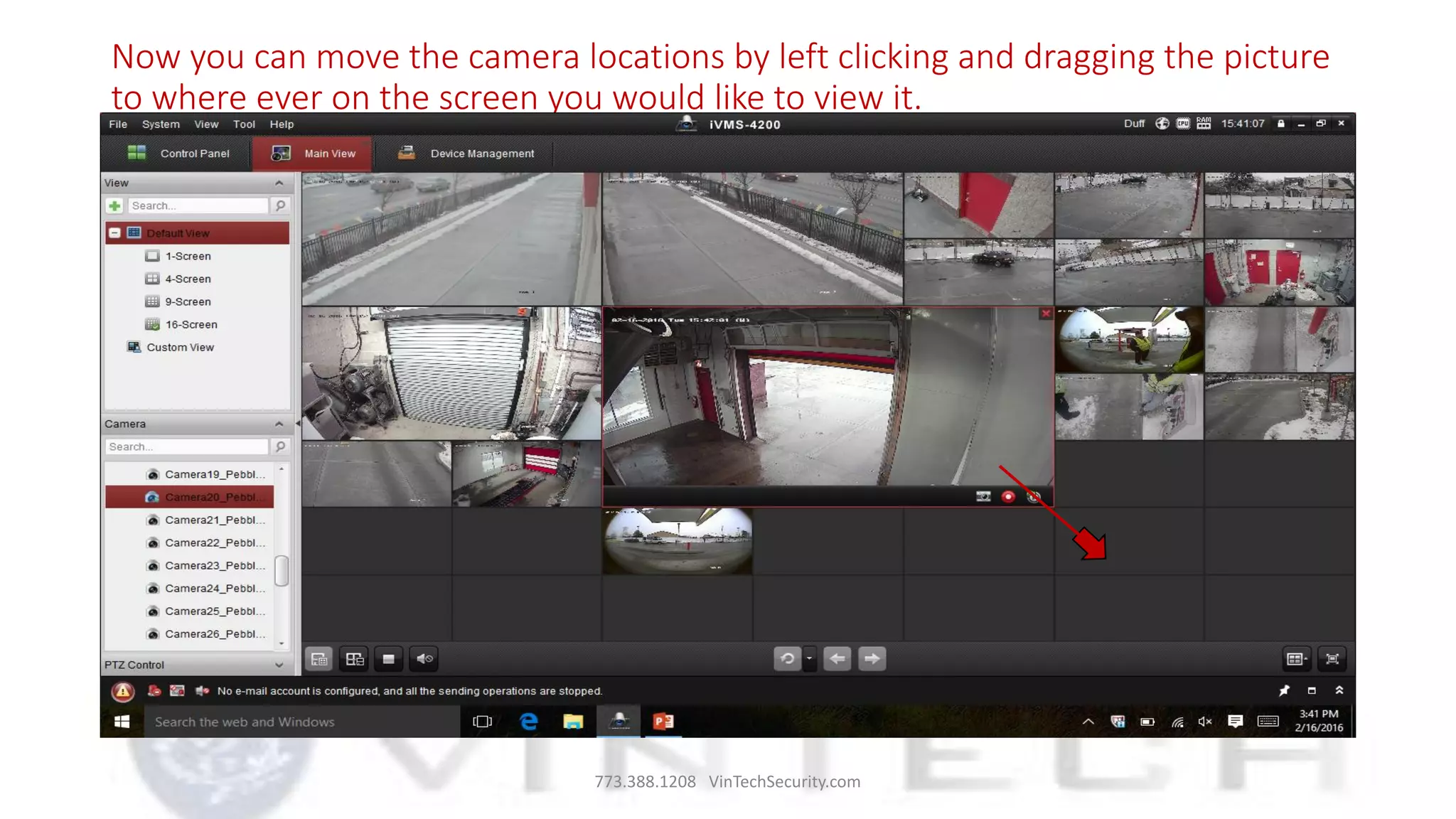The height and width of the screenshot is (819, 1456).
Task: Toggle the audio mute speaker icon
Action: [424, 659]
